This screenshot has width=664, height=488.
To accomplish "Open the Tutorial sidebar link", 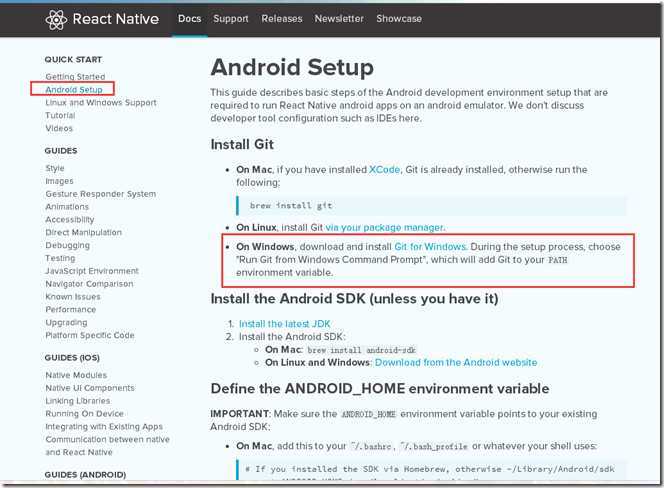I will pyautogui.click(x=60, y=115).
